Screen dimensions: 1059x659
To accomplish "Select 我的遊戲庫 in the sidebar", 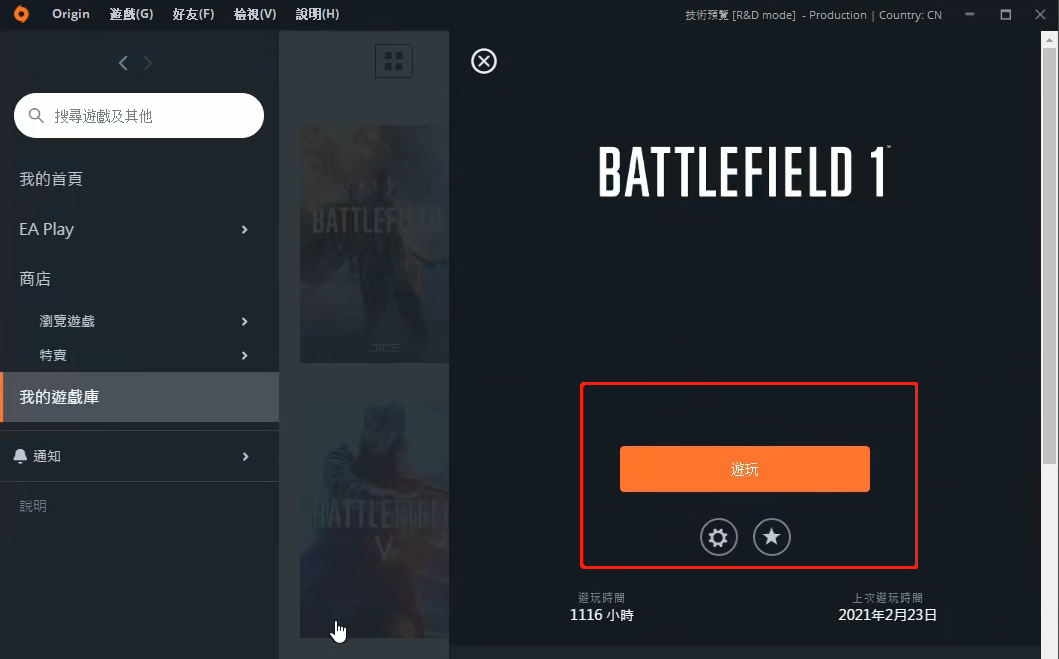I will (x=140, y=397).
